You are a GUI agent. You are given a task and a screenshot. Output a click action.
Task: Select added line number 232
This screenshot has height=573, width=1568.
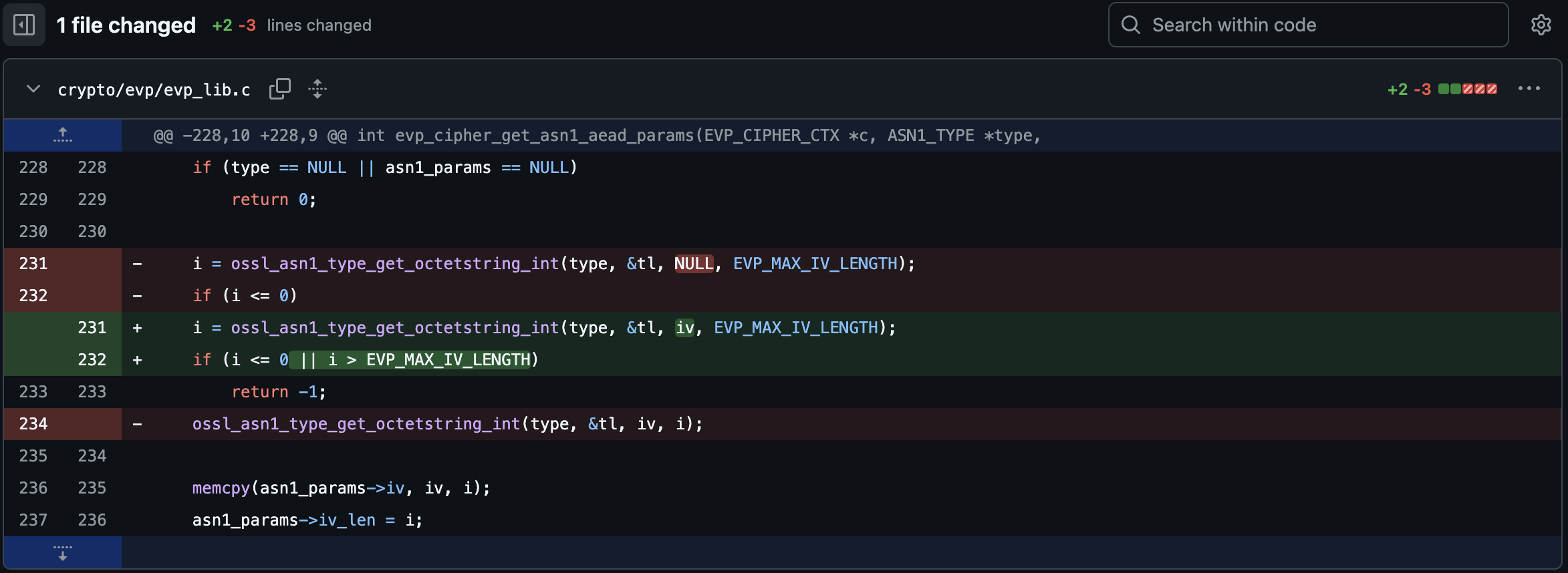[92, 360]
